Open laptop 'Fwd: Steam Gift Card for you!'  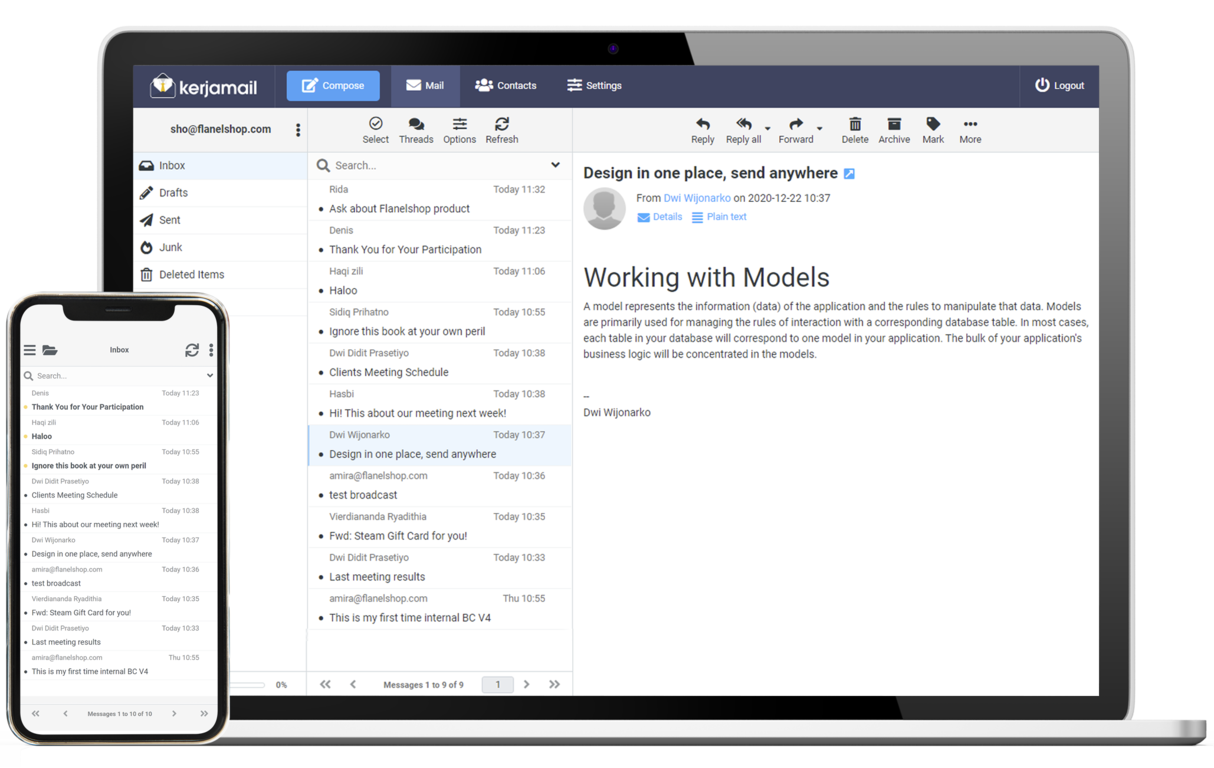pos(439,527)
